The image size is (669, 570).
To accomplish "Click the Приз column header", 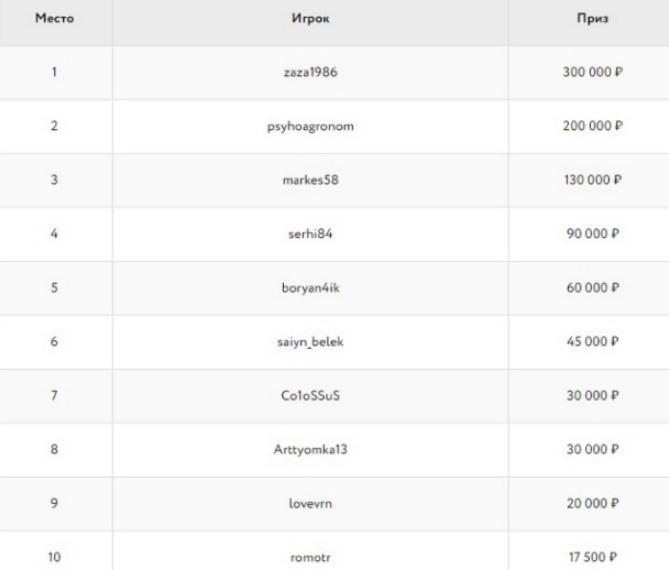I will point(593,18).
